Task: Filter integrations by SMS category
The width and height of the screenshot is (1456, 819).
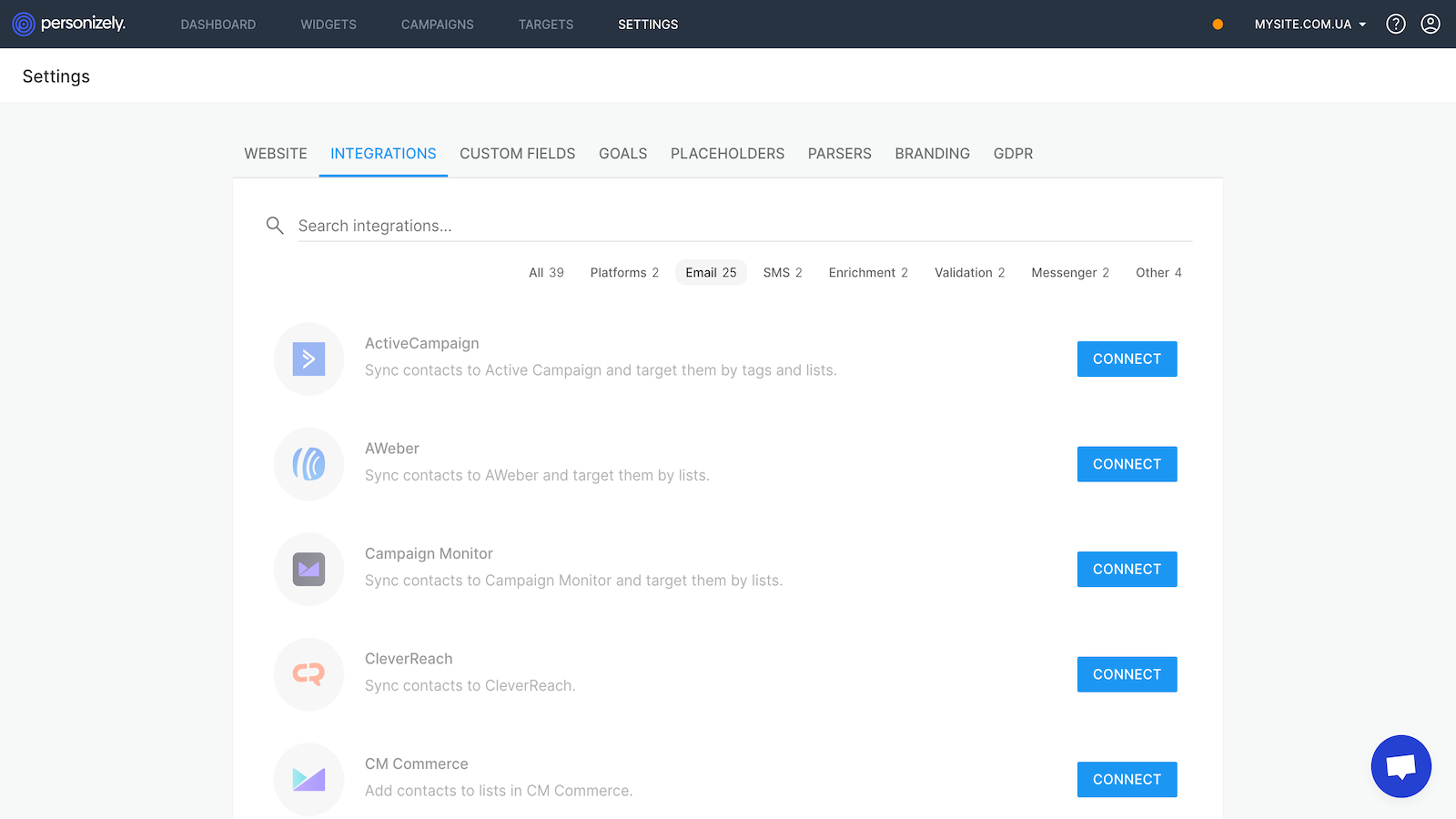Action: coord(782,273)
